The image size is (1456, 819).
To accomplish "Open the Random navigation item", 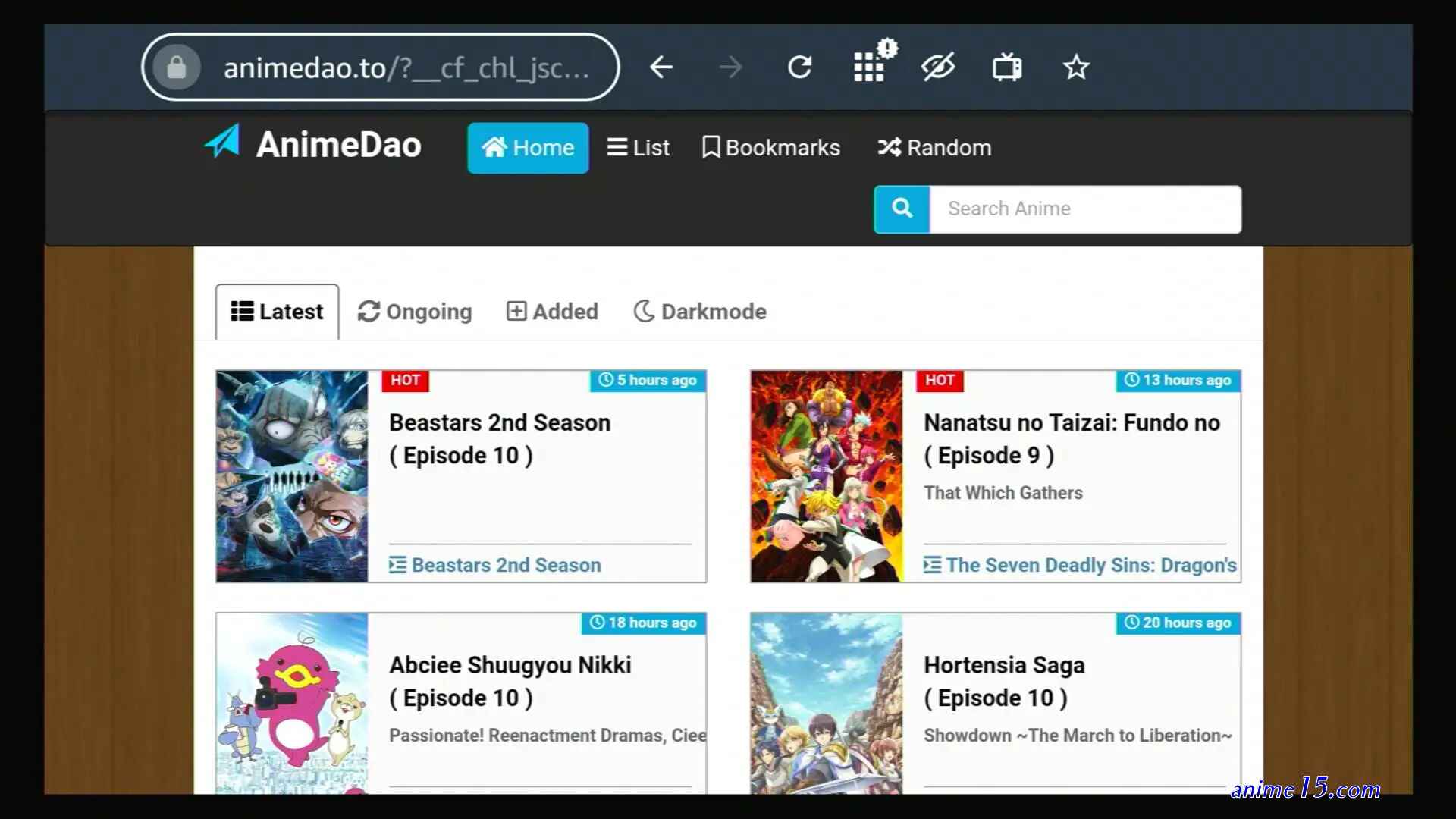I will [934, 148].
